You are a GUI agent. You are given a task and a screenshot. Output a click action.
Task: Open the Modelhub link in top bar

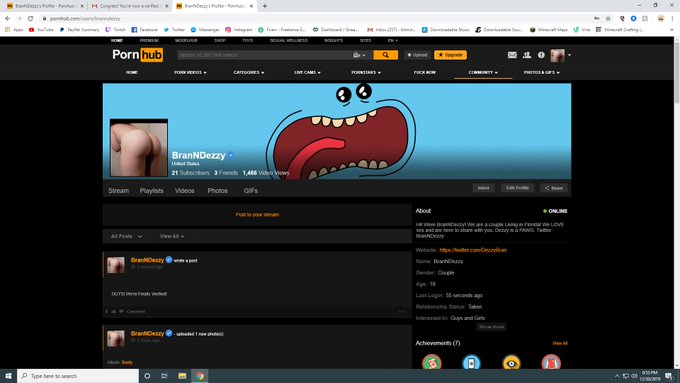pos(186,40)
